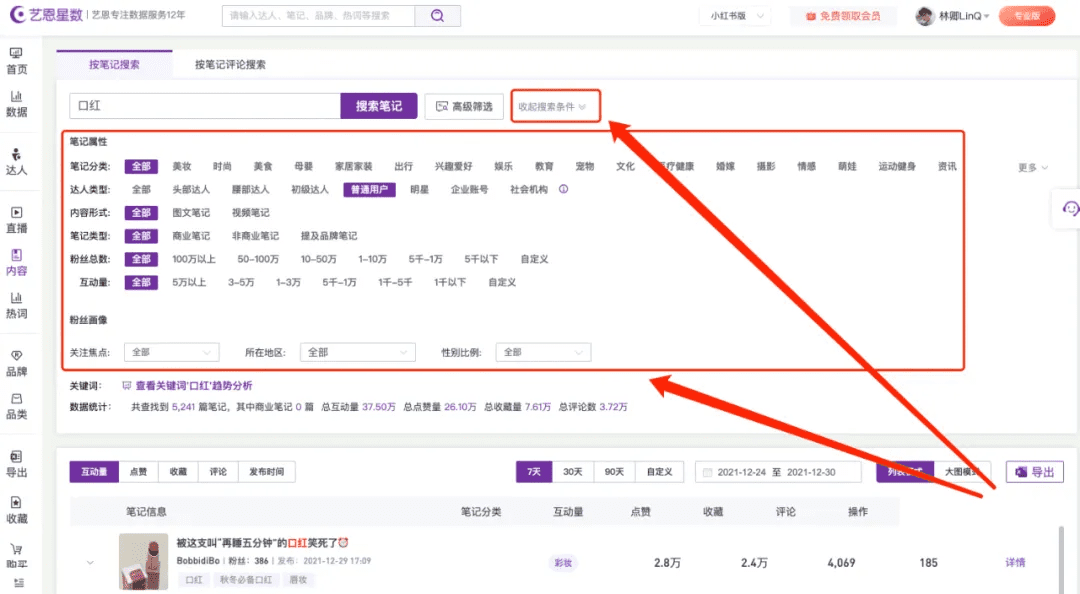Screen dimensions: 1080x594
Task: Switch to 按笔记搜索 tab
Action: [x=114, y=64]
